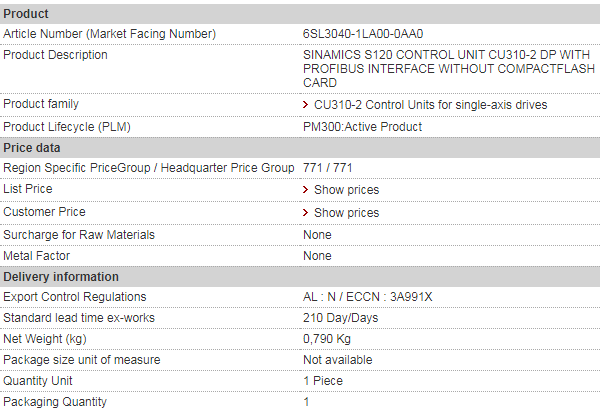Viewport: 602px width, 412px height.
Task: Click the PM300:Active Product lifecycle value
Action: click(x=362, y=127)
